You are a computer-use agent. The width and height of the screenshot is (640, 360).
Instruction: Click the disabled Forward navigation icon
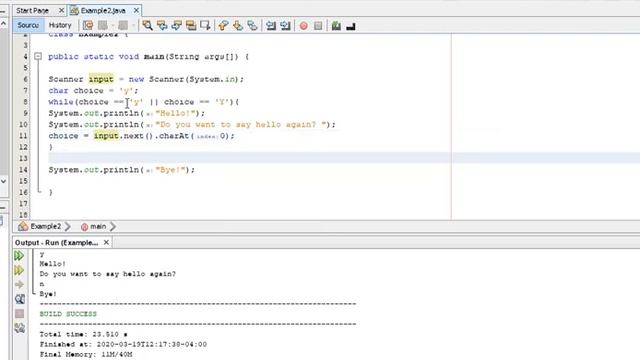123,25
